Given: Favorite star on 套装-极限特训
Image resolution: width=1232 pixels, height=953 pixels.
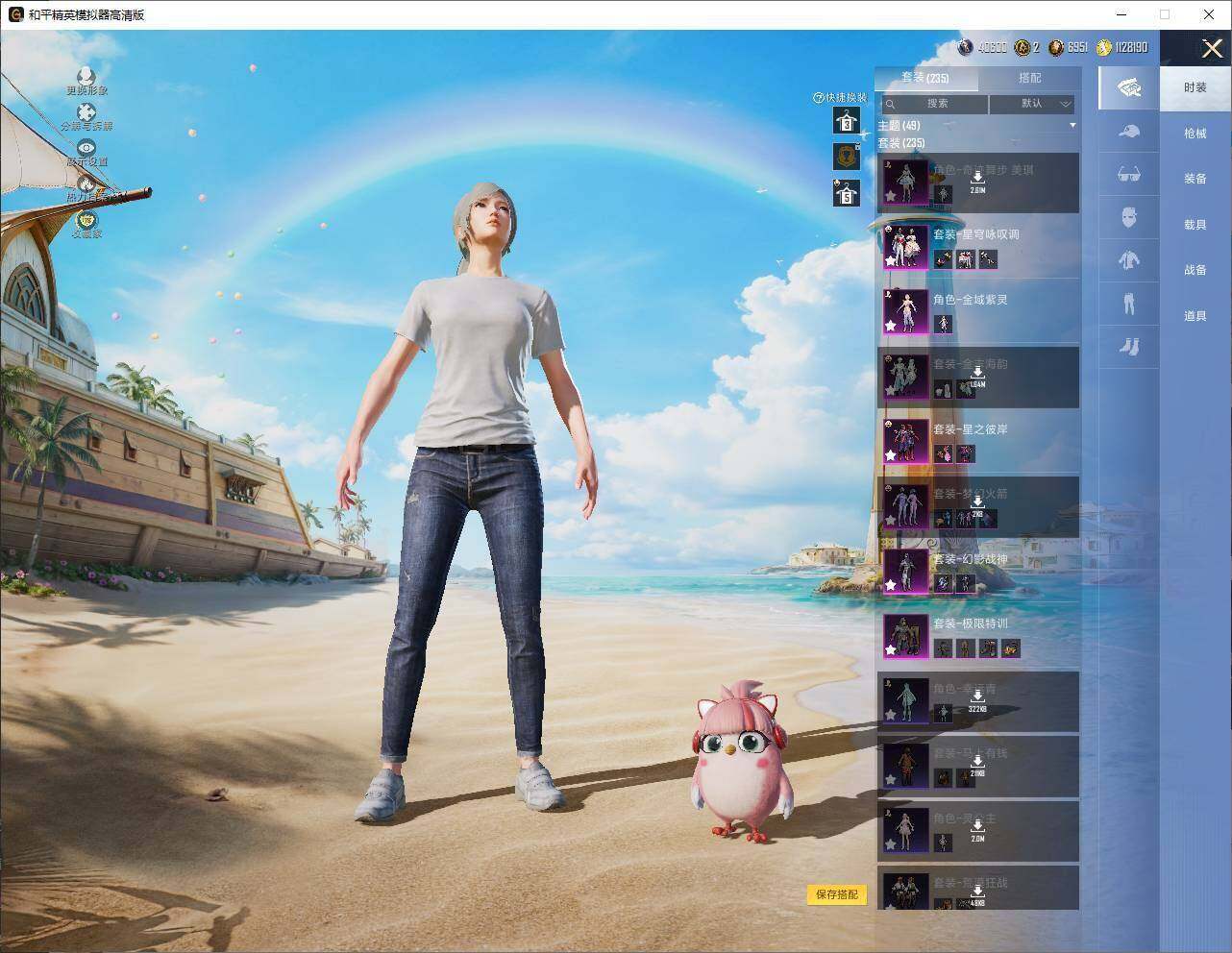Looking at the screenshot, I should 891,650.
